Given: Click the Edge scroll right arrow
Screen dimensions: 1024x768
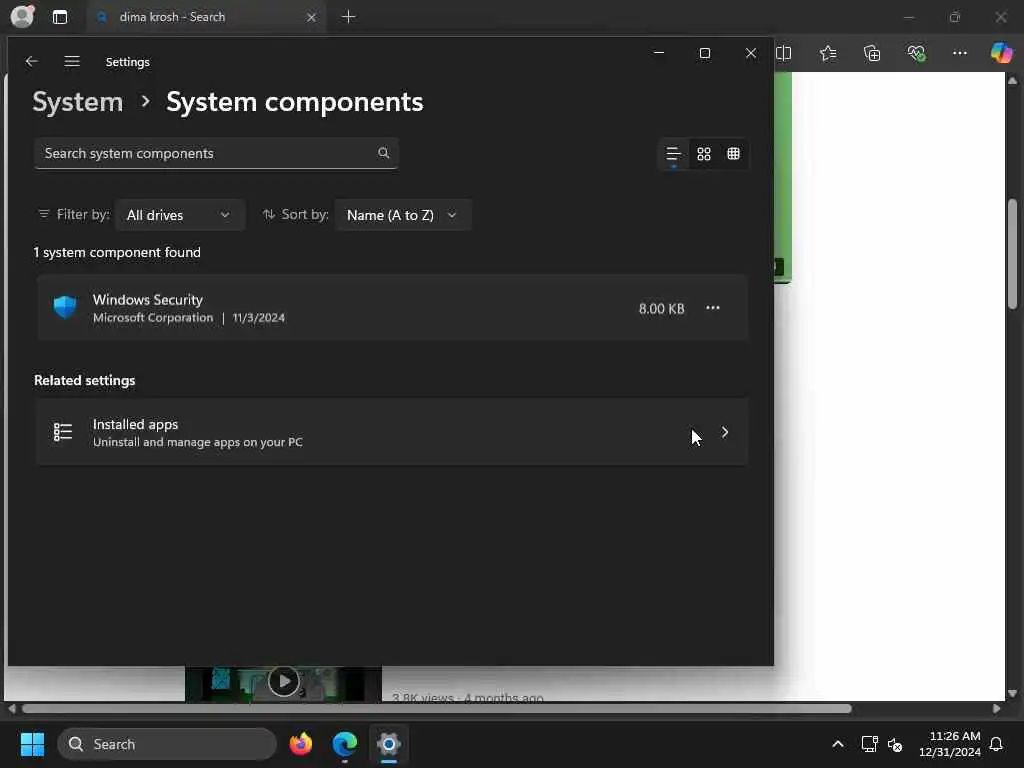Looking at the screenshot, I should click(x=996, y=709).
